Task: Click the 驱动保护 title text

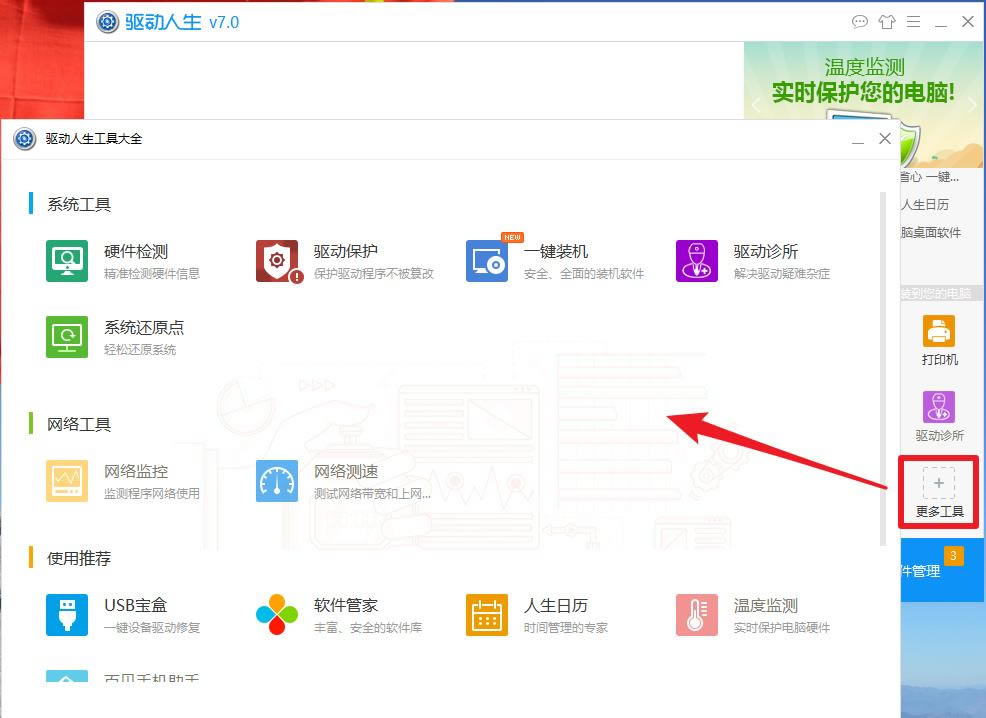Action: (x=346, y=251)
